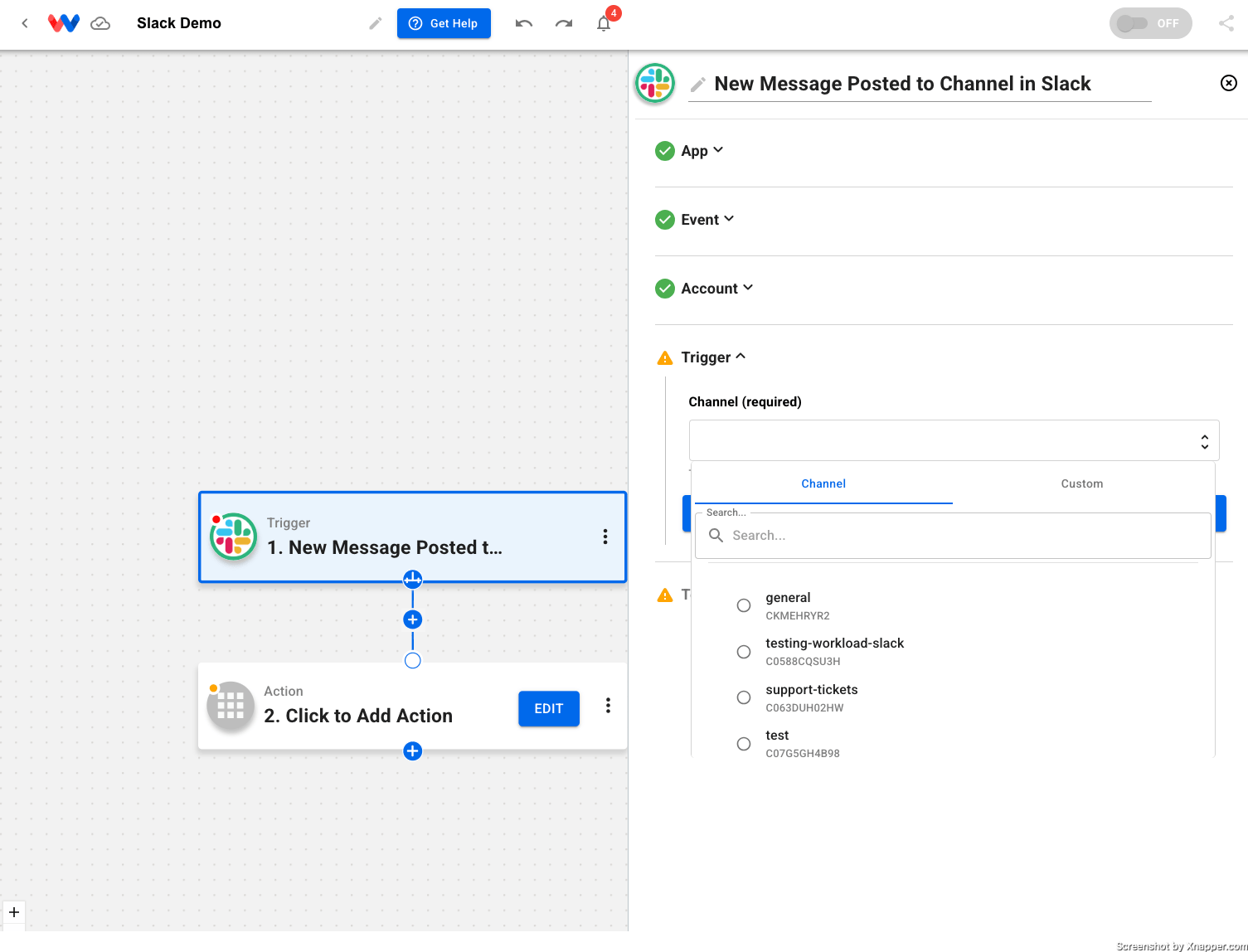This screenshot has height=952, width=1248.
Task: Expand the Account section
Action: click(x=717, y=289)
